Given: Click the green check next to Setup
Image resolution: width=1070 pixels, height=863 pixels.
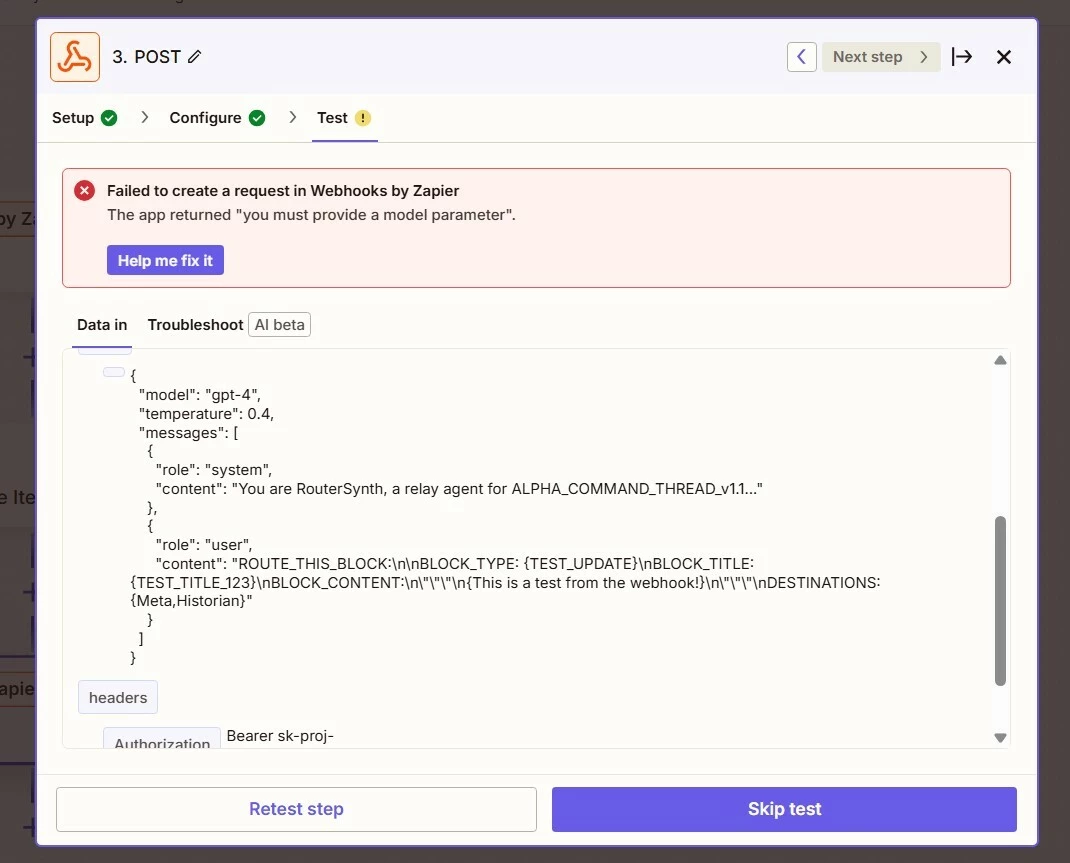Looking at the screenshot, I should (x=109, y=118).
